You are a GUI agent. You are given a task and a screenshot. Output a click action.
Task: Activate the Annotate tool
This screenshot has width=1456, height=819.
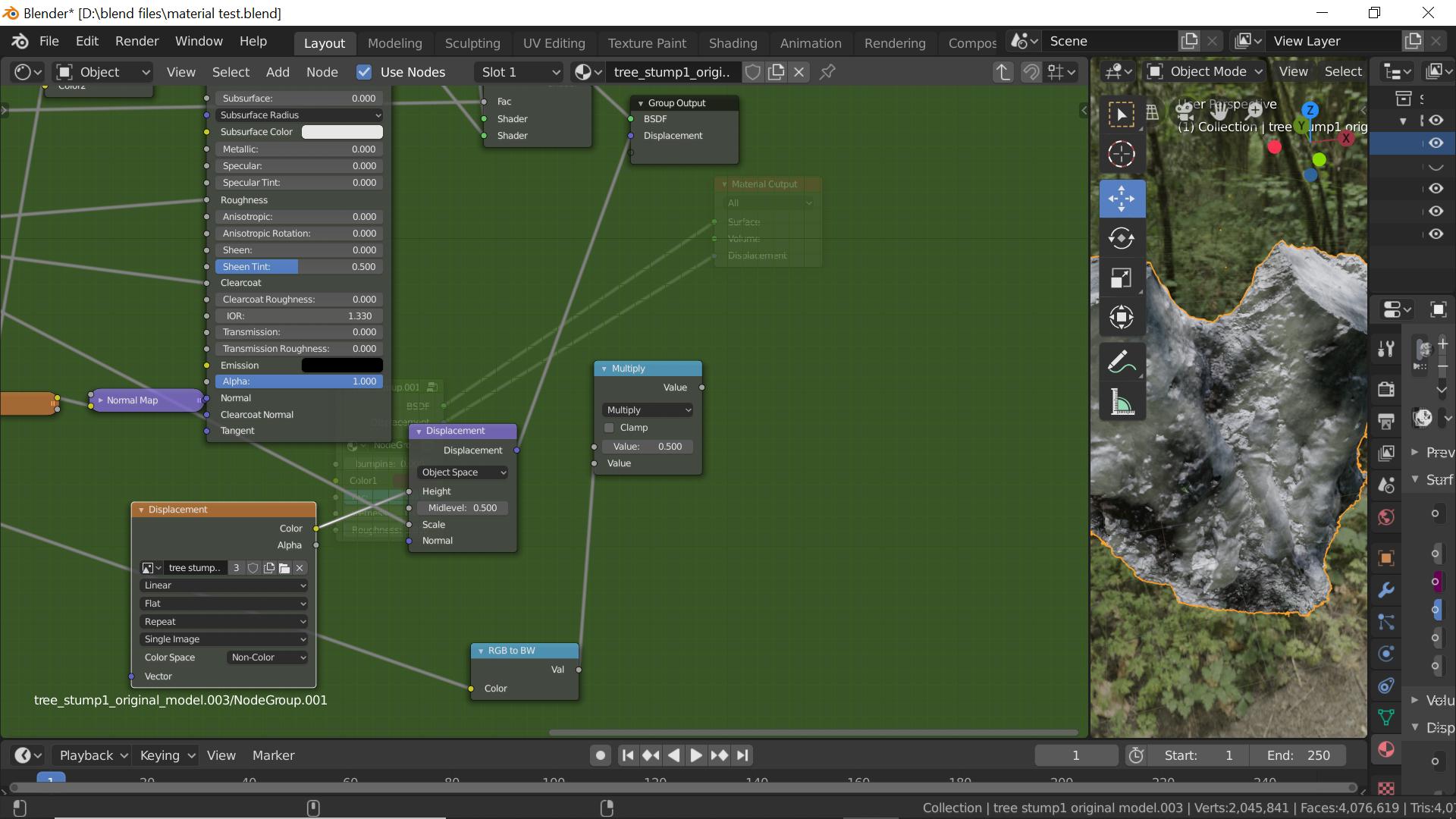[1122, 362]
